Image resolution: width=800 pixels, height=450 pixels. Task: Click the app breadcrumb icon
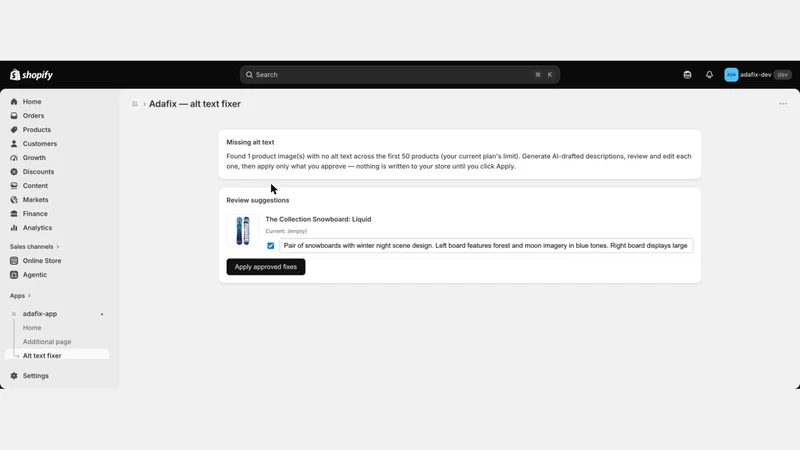tap(135, 104)
